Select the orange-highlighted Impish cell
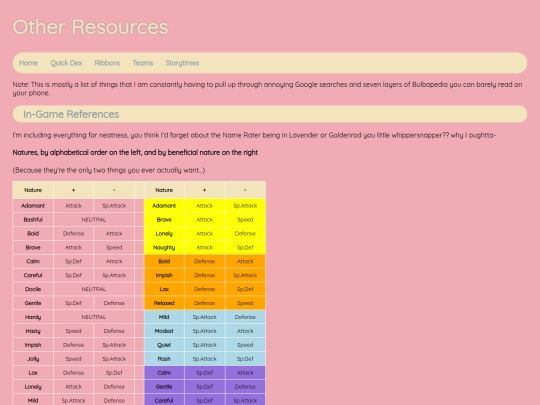The width and height of the screenshot is (540, 405). (x=164, y=275)
